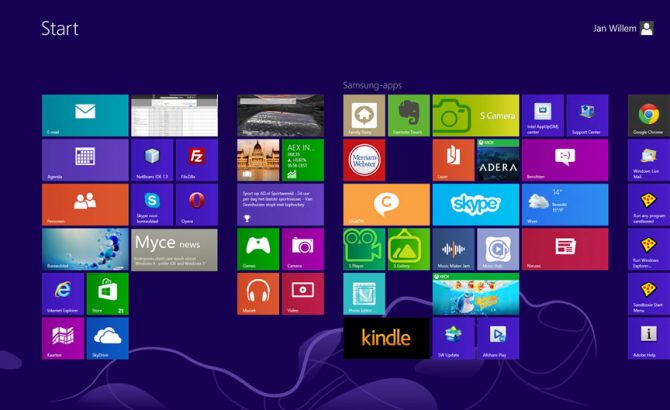Open the Muziek headphones tile
Viewport: 670px width, 410px height.
[258, 294]
